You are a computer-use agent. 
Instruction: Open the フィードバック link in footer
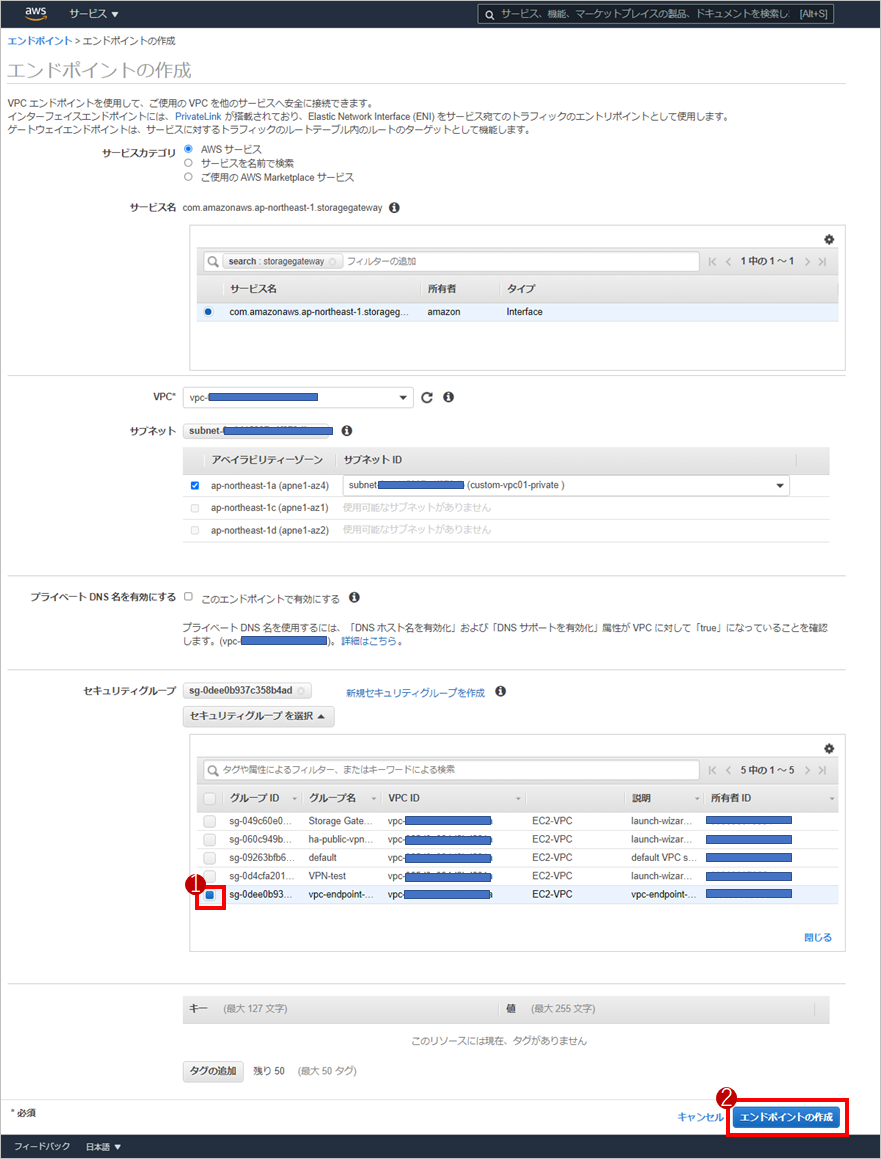click(42, 1146)
